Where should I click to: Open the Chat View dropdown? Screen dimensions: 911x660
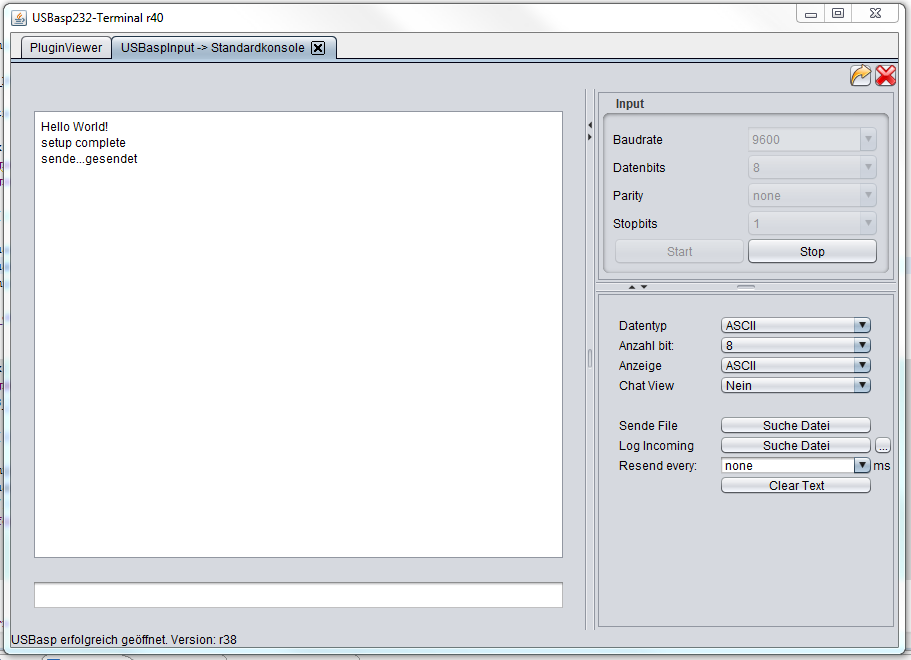click(x=795, y=385)
